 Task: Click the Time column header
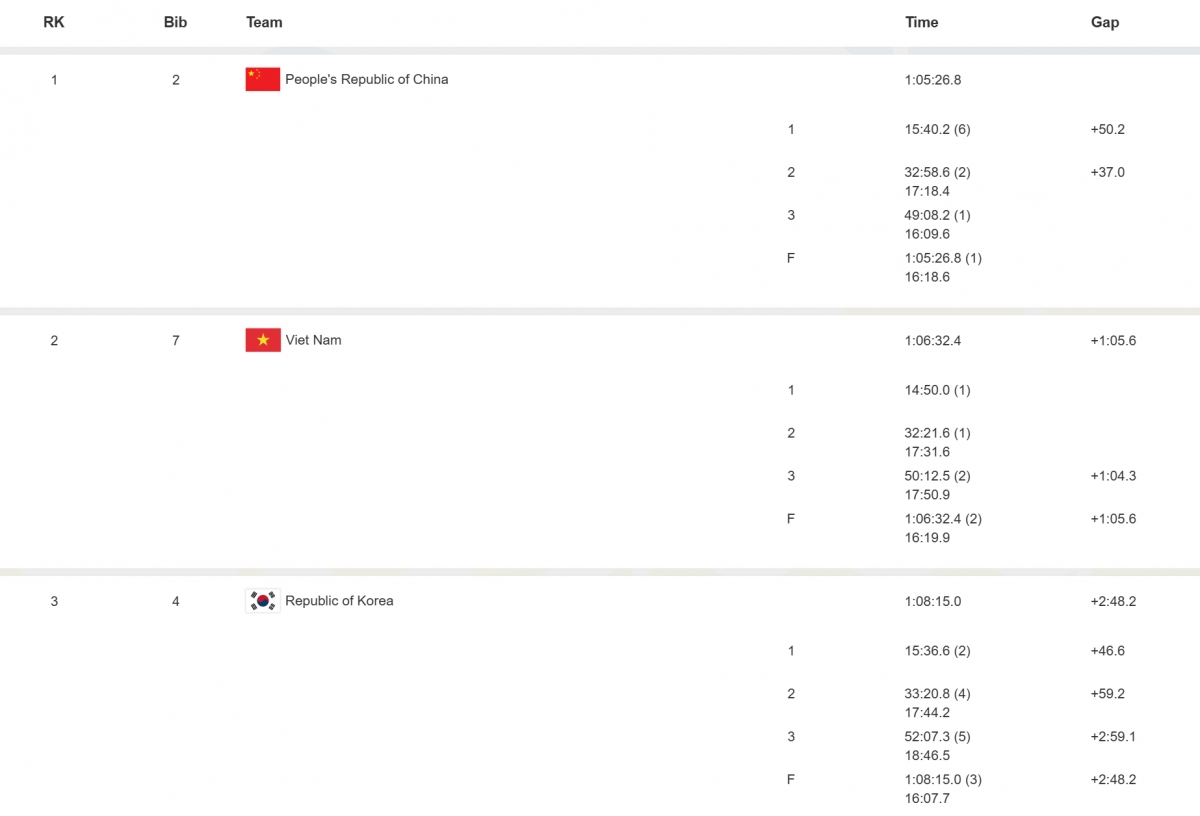pyautogui.click(x=921, y=22)
